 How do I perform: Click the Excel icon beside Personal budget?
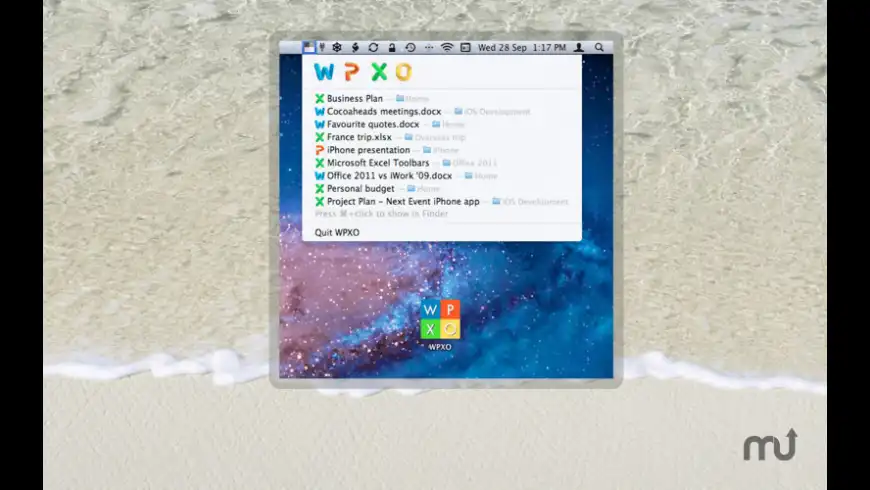point(320,189)
